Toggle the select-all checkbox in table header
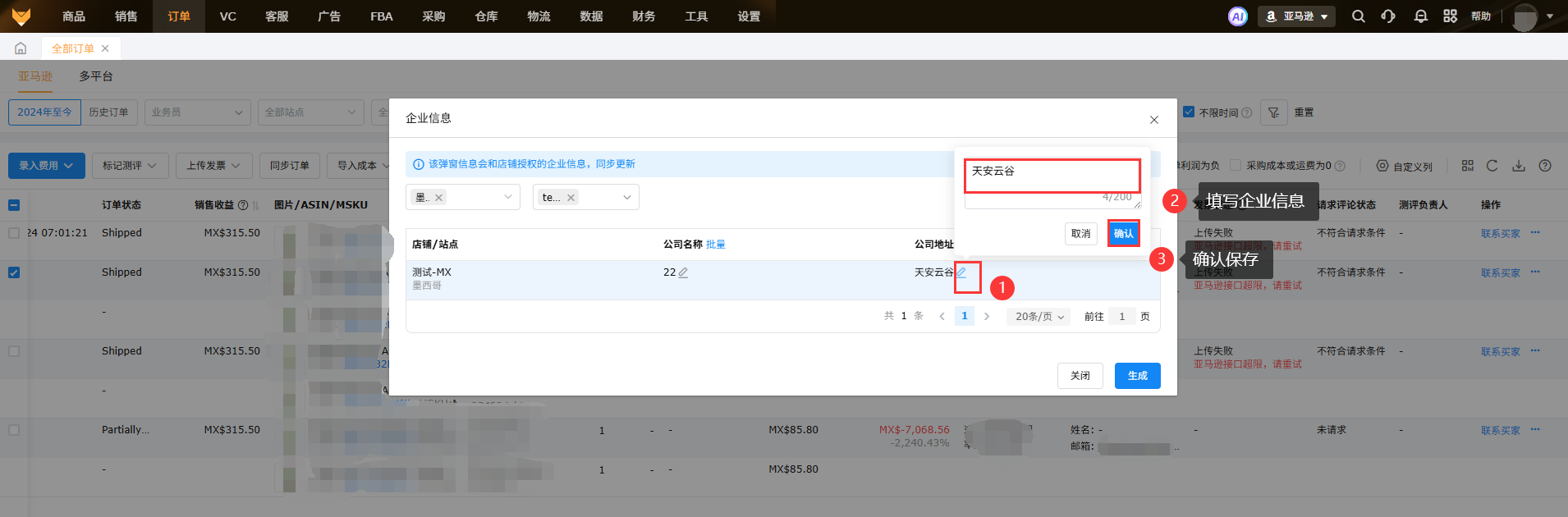This screenshot has height=517, width=1568. (x=14, y=205)
